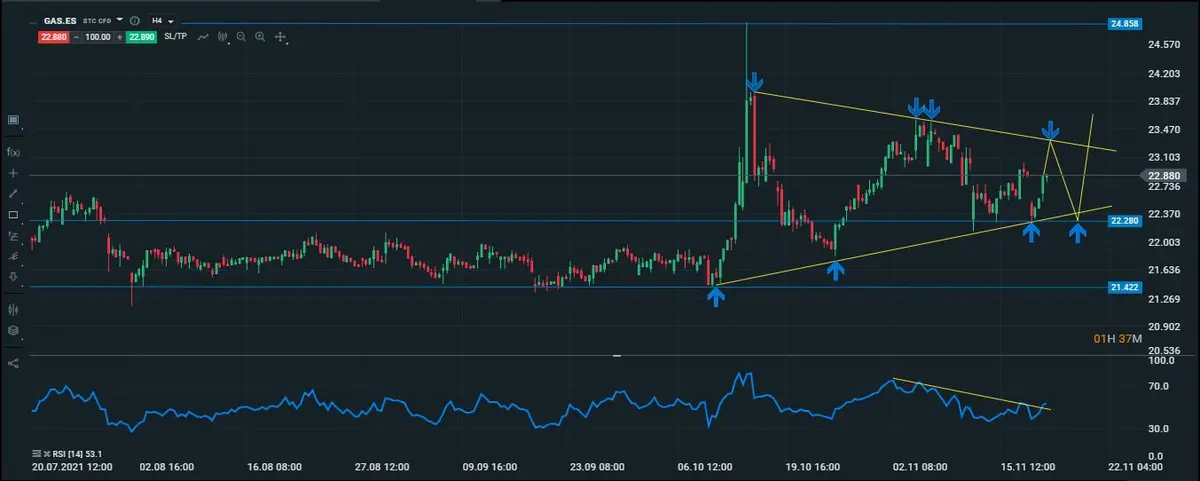
Task: Increase volume with plus button
Action: tap(119, 37)
